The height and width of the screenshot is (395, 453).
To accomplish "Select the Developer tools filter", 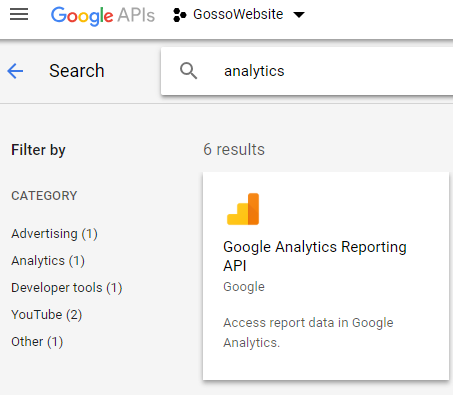I will click(x=67, y=288).
